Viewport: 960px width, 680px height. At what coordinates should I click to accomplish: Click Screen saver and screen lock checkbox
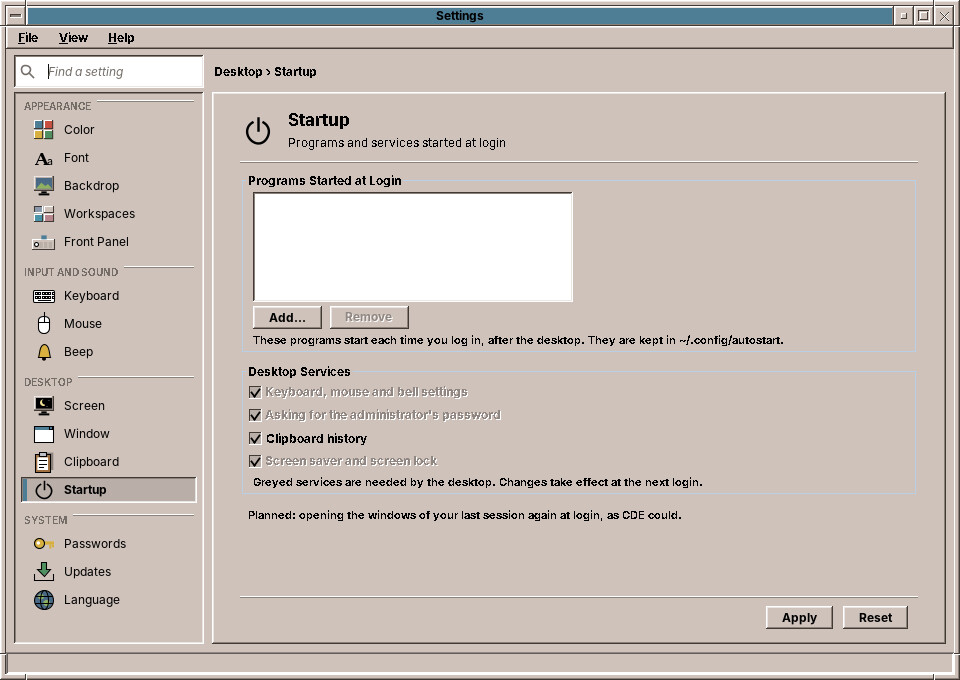pos(255,461)
